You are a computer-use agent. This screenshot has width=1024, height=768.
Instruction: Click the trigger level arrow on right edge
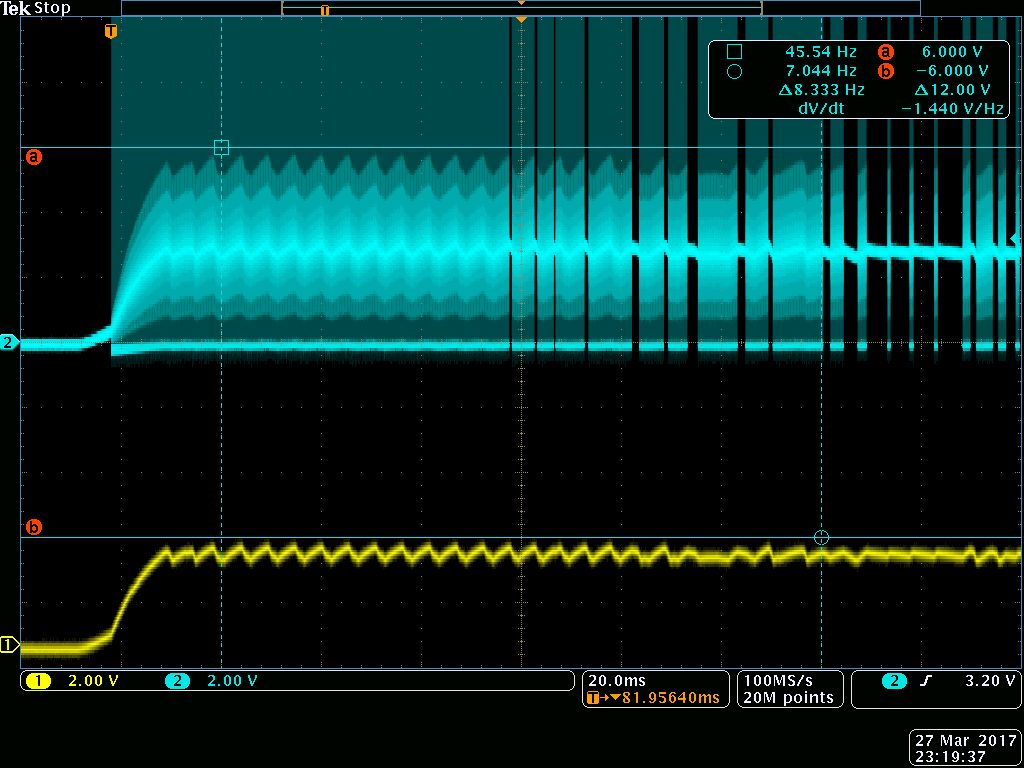[x=1014, y=238]
